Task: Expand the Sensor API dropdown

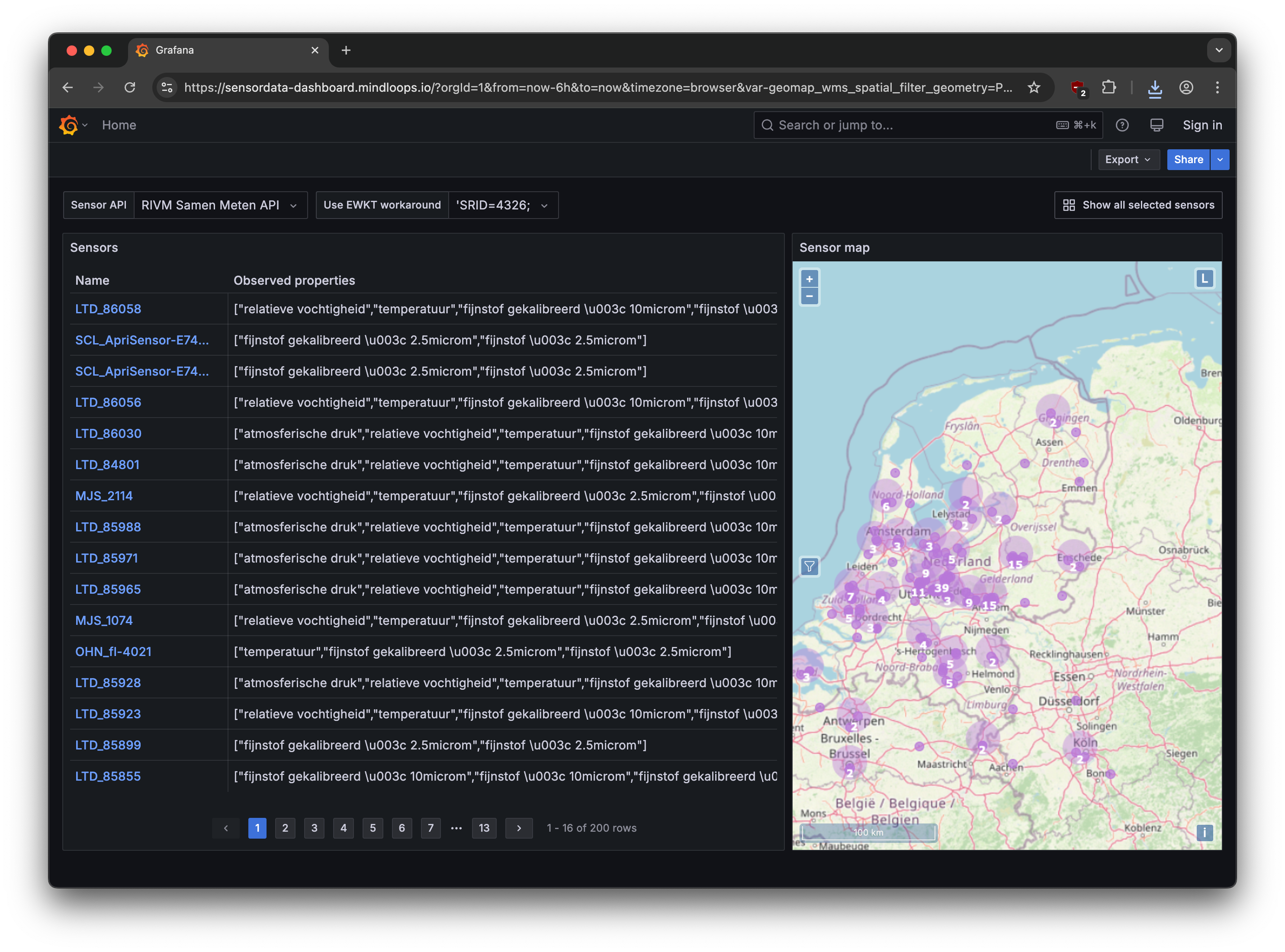Action: pyautogui.click(x=220, y=205)
